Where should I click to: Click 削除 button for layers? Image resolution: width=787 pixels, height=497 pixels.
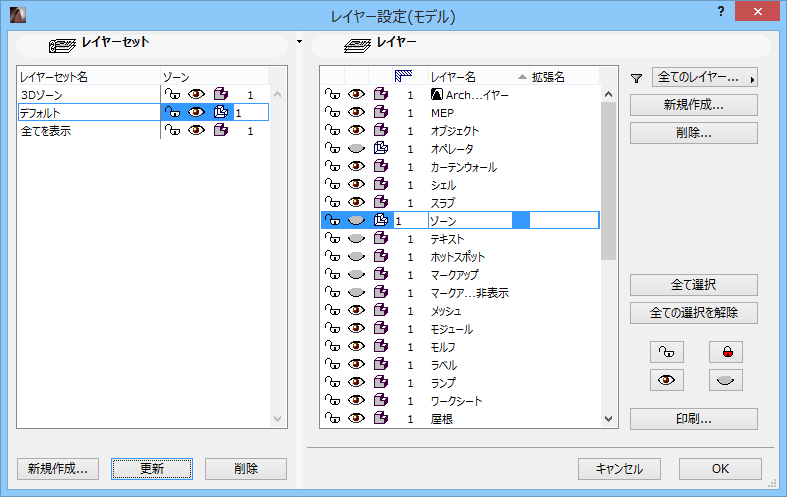click(x=694, y=133)
